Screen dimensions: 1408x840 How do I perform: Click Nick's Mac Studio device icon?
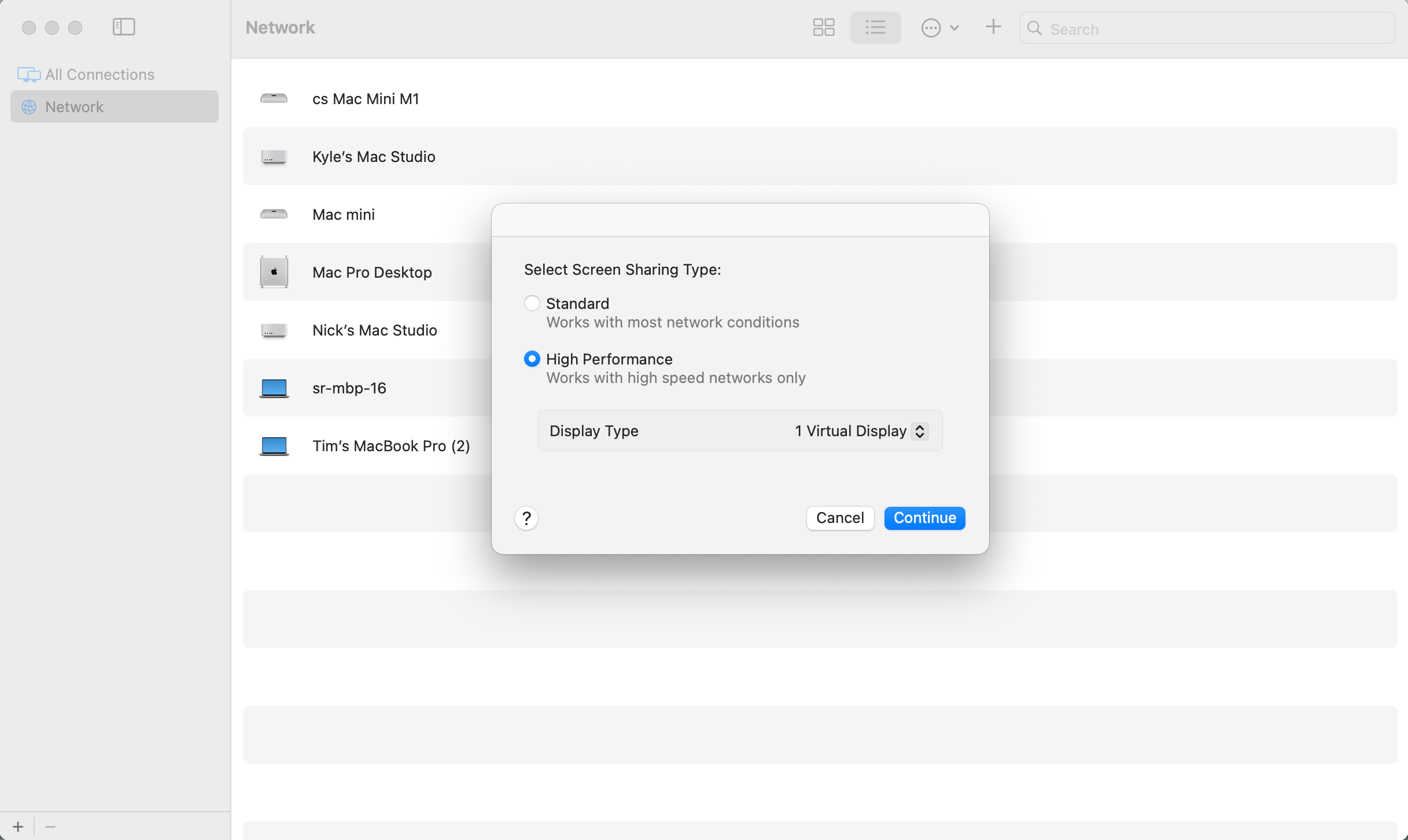[x=274, y=330]
